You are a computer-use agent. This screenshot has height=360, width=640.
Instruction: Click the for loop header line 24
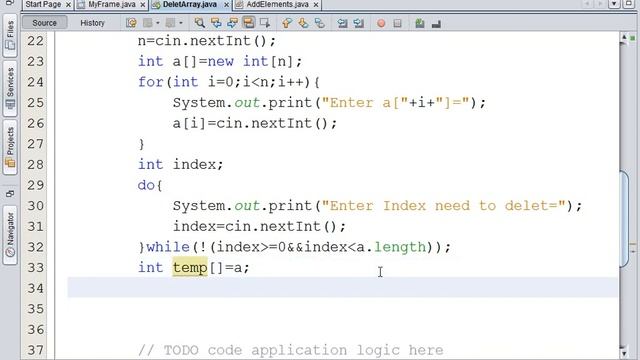tap(229, 82)
